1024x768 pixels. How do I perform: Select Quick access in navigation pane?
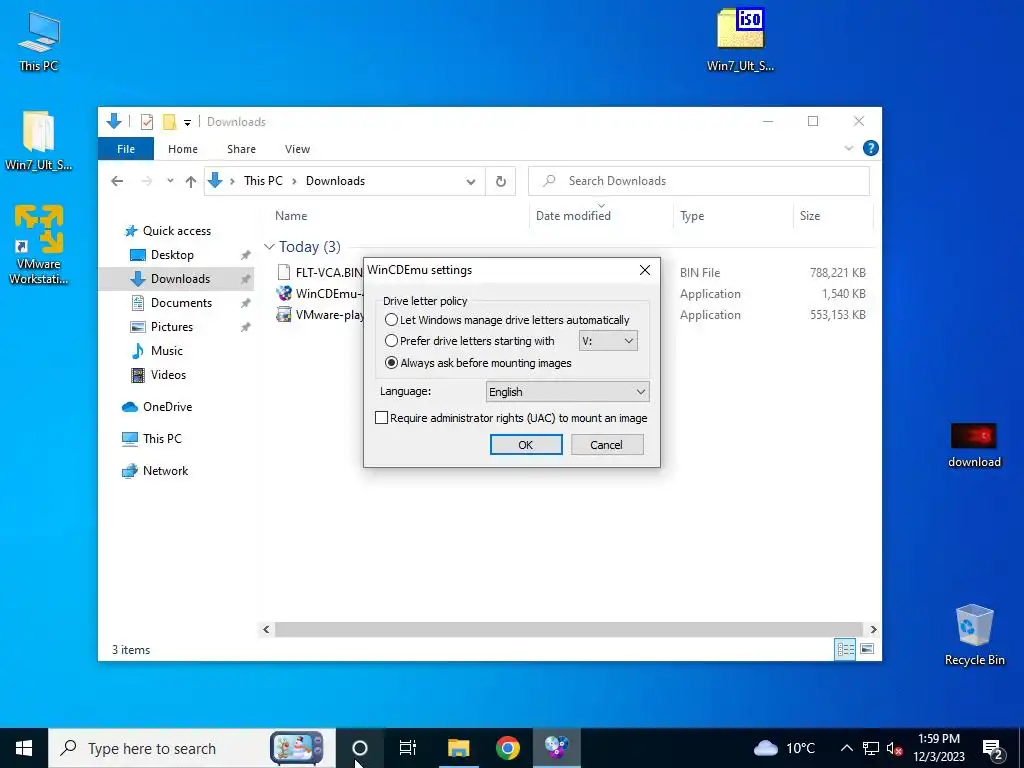176,231
